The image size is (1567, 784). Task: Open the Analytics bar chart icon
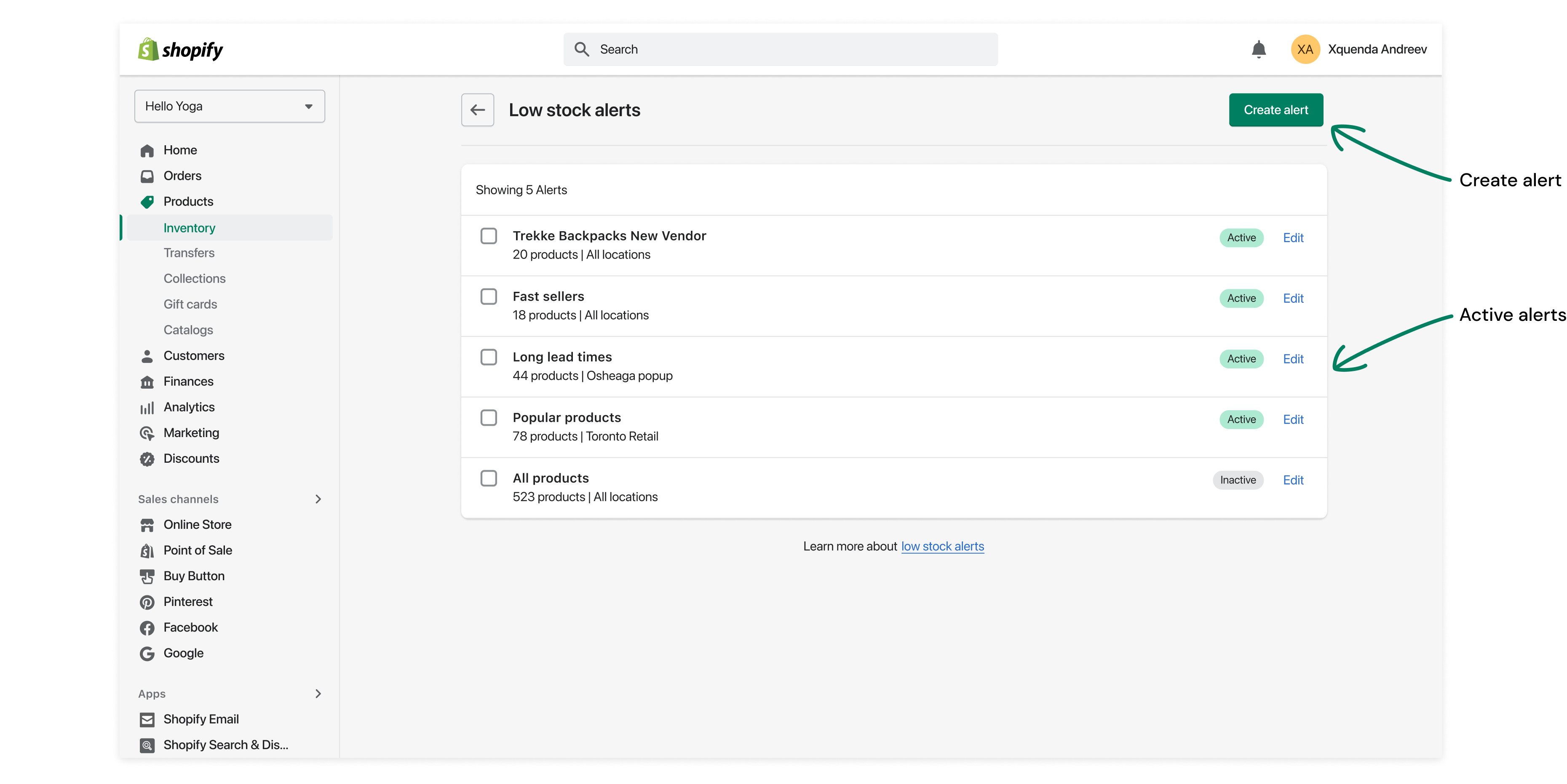click(x=147, y=408)
